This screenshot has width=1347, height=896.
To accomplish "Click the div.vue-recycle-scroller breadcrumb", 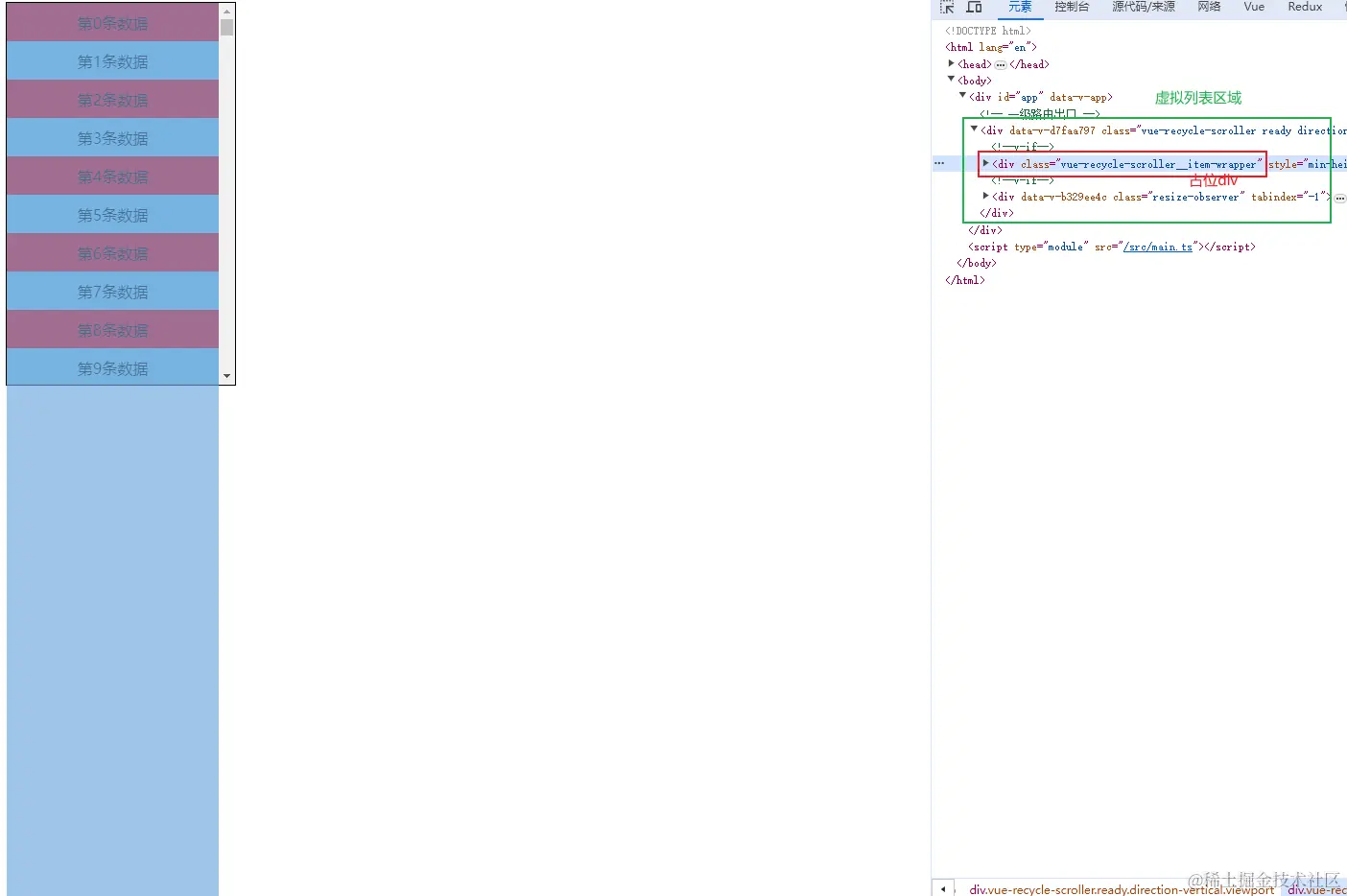I will [x=1122, y=889].
